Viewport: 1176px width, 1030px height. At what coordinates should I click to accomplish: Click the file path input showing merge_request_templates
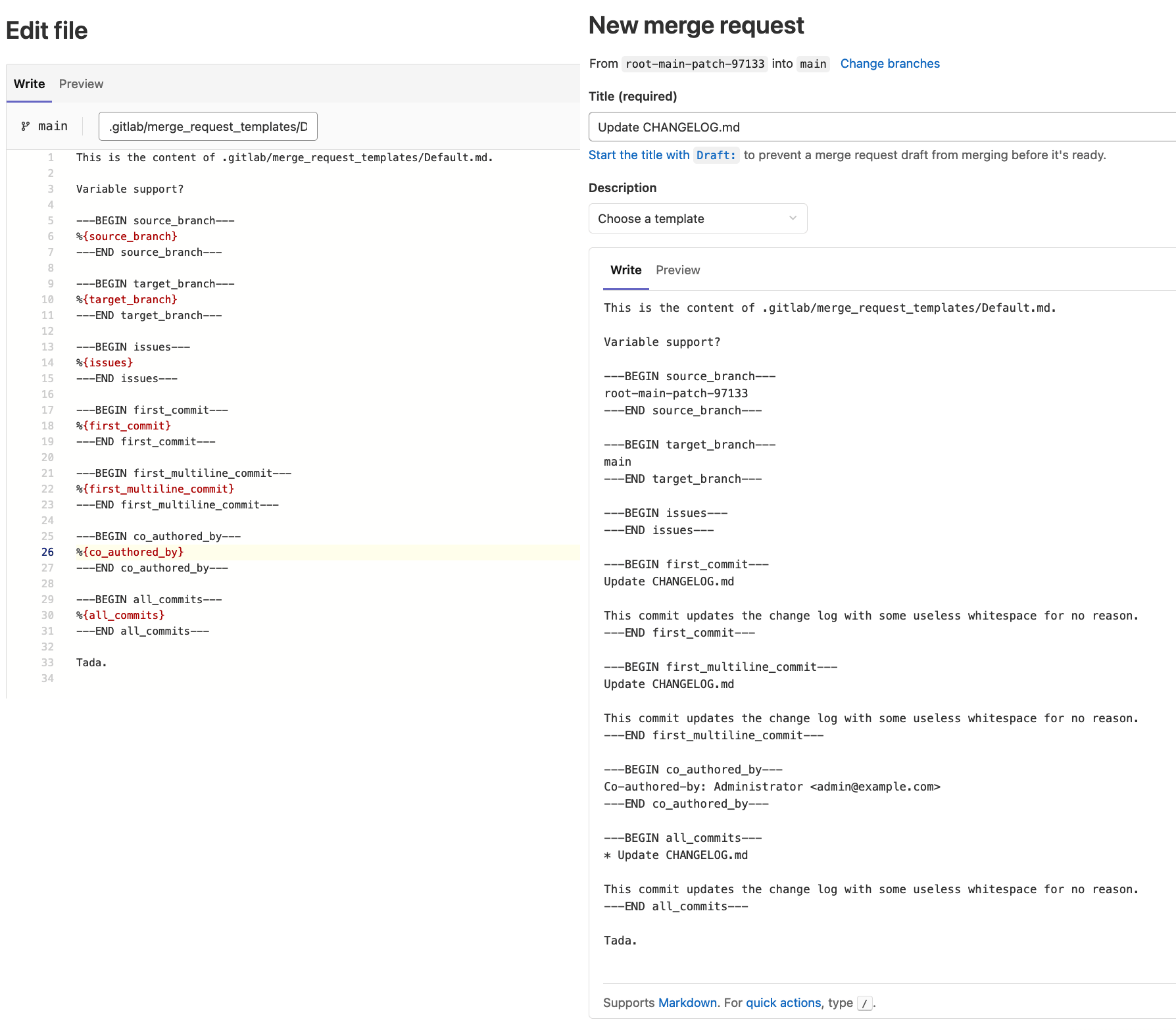(x=208, y=126)
